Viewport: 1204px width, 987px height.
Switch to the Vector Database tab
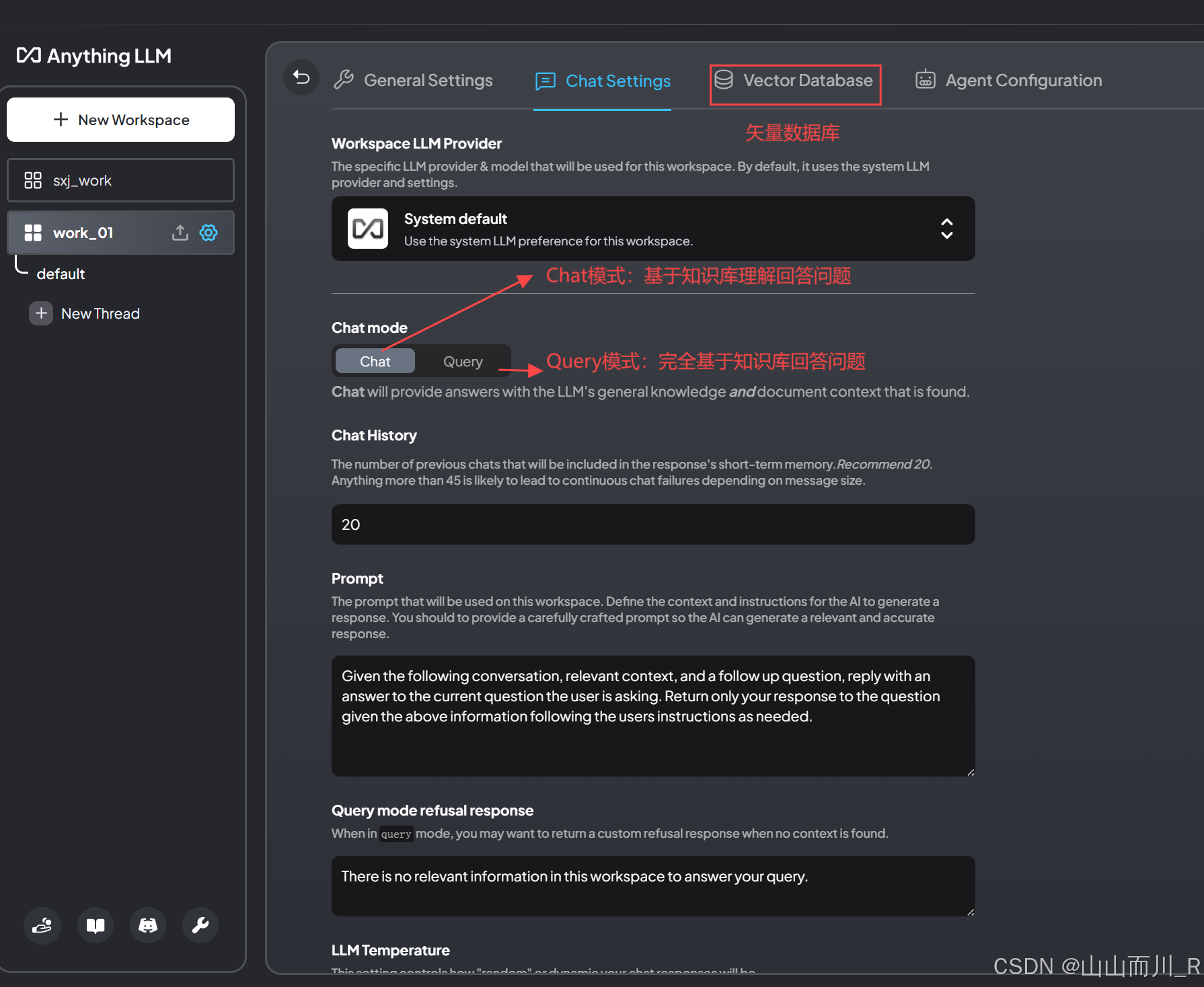point(794,80)
